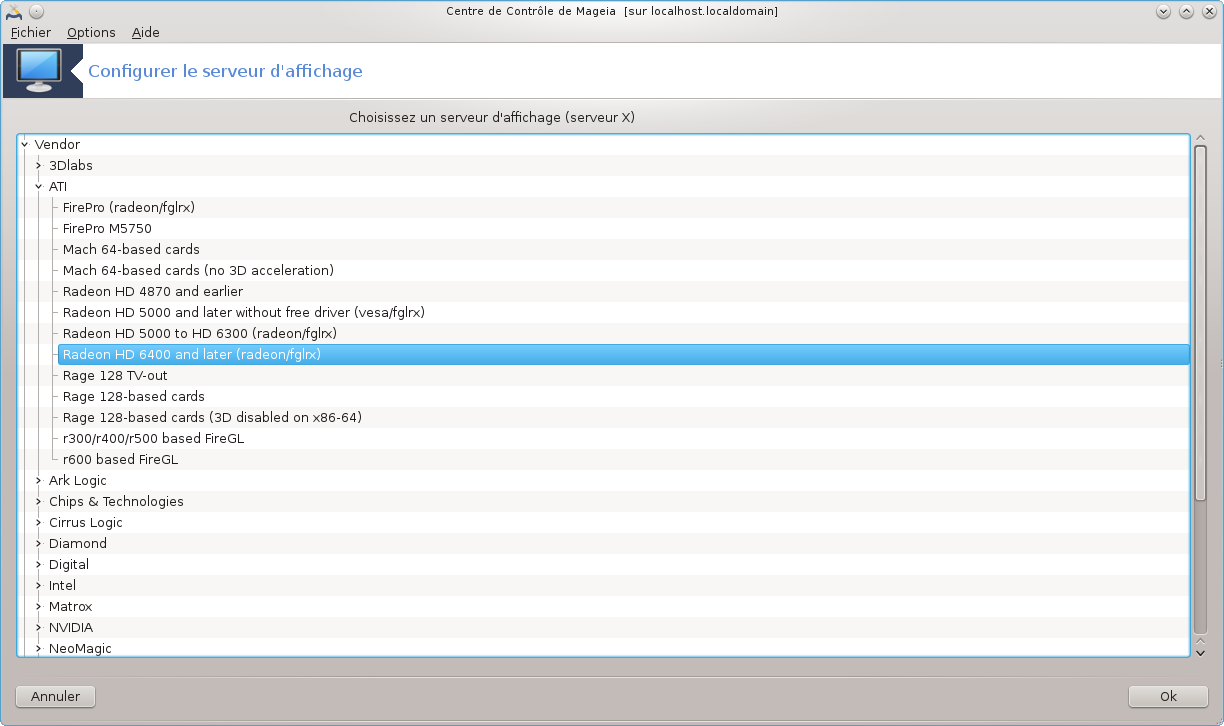
Task: Click the Intel label
Action: pyautogui.click(x=62, y=586)
